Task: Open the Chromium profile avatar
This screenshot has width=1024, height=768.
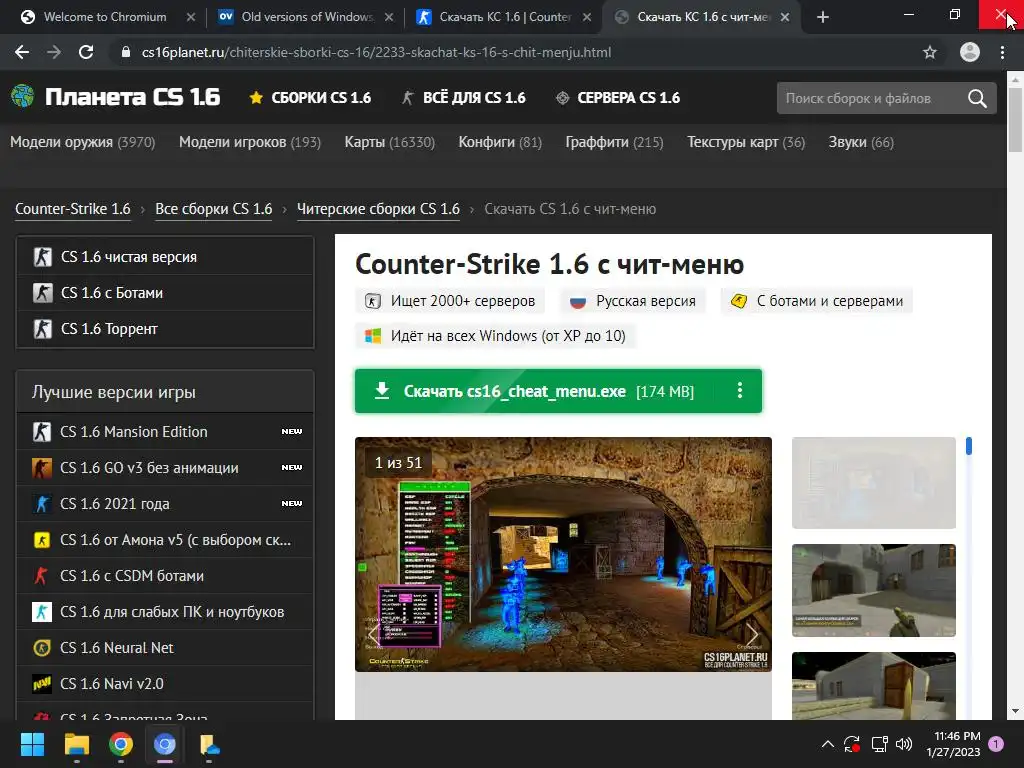Action: tap(969, 52)
